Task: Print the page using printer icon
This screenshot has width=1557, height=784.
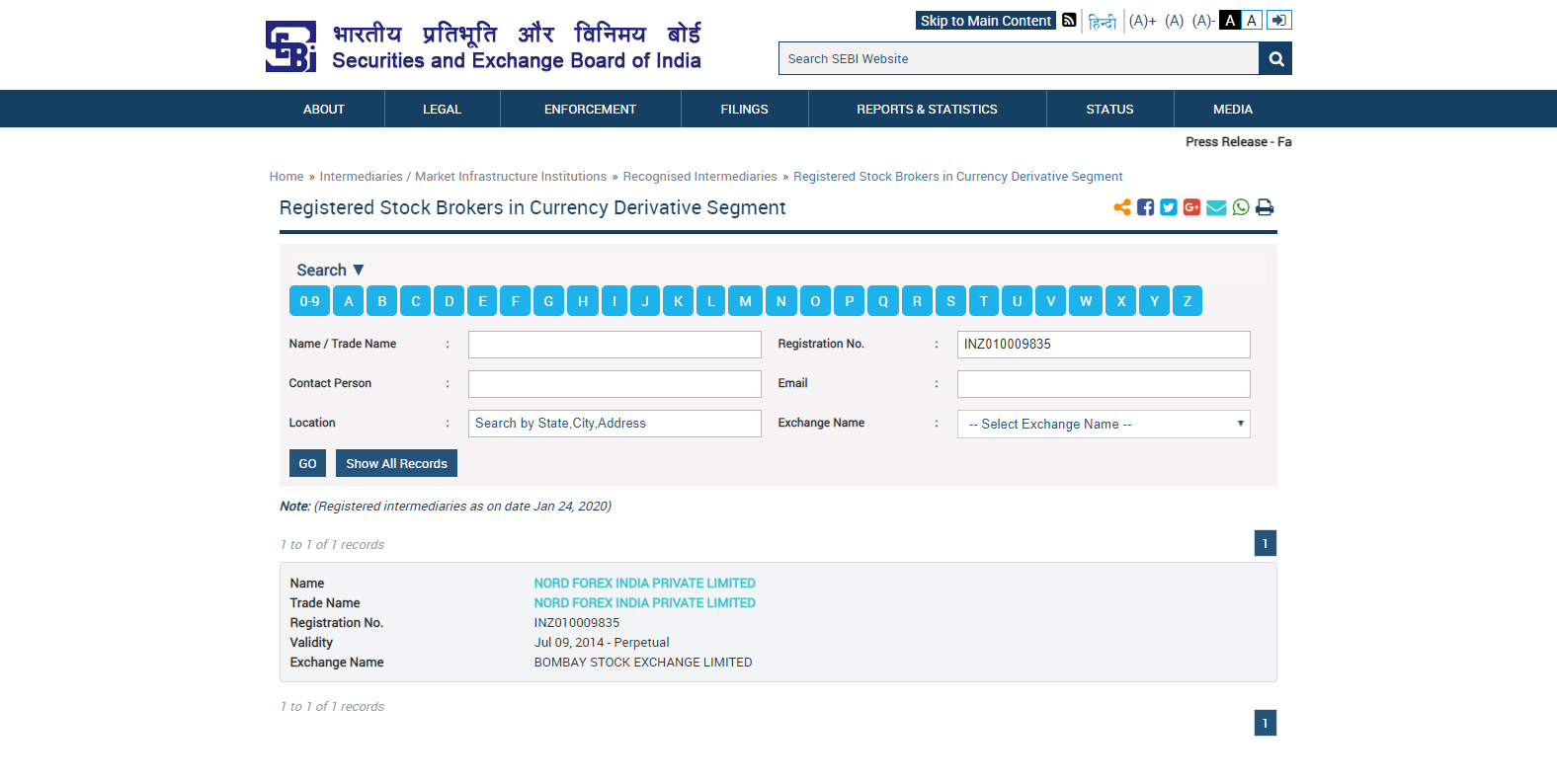Action: pyautogui.click(x=1265, y=207)
